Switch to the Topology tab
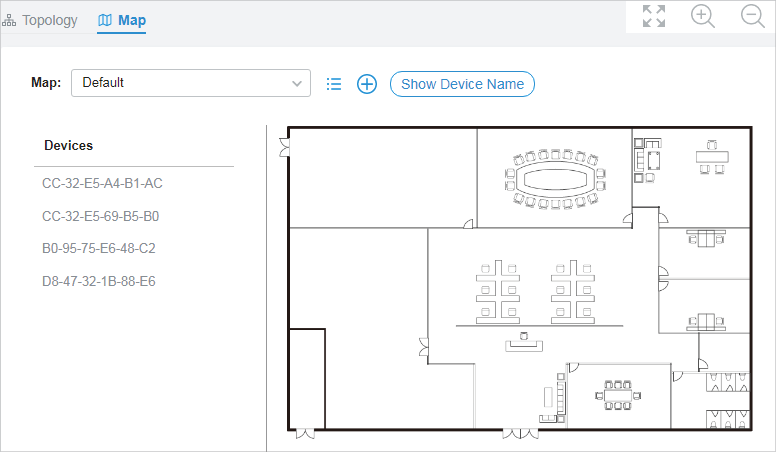 [40, 20]
